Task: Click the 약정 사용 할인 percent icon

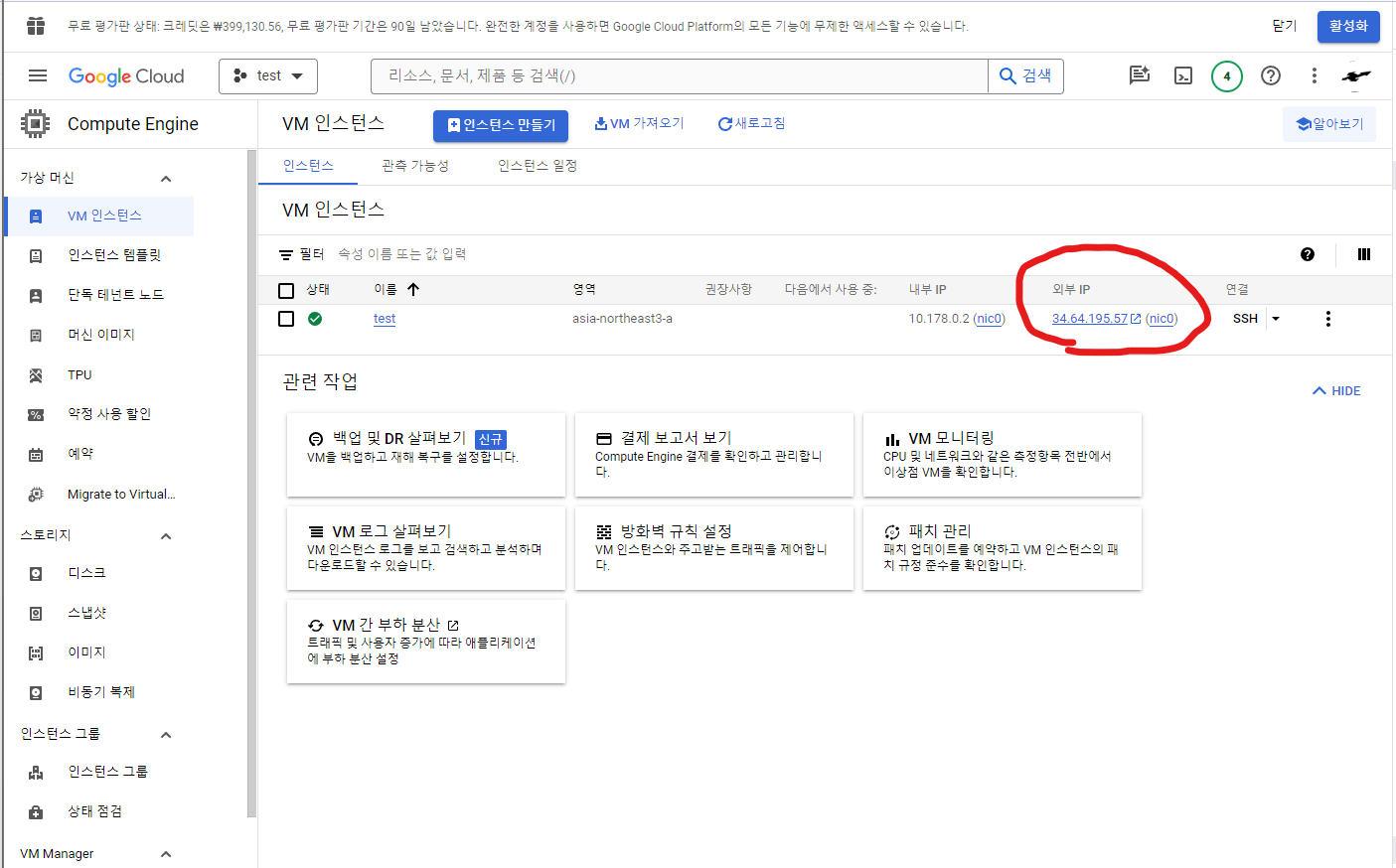Action: point(36,415)
